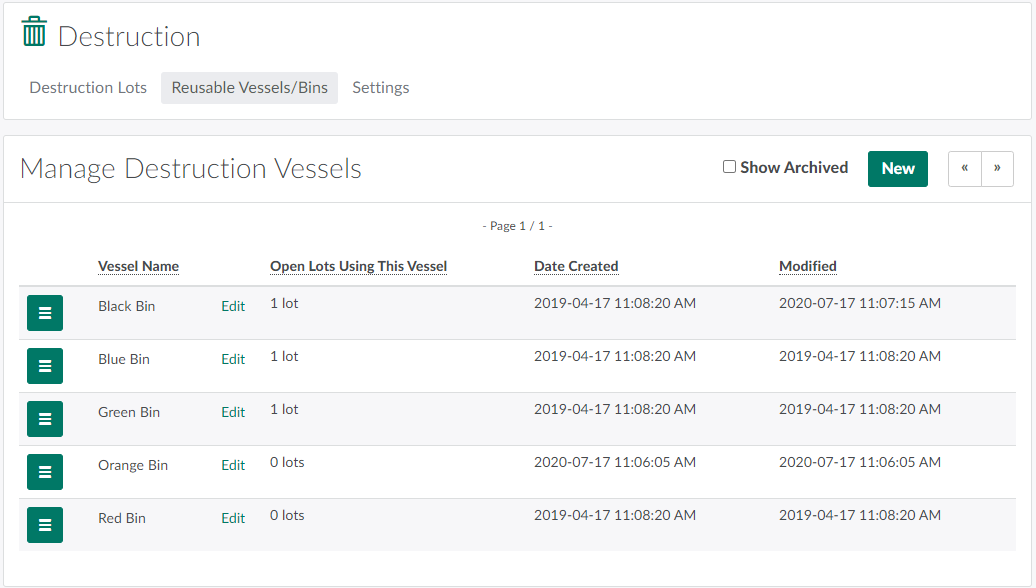The width and height of the screenshot is (1036, 588).
Task: Sort by Vessel Name column header
Action: point(138,267)
